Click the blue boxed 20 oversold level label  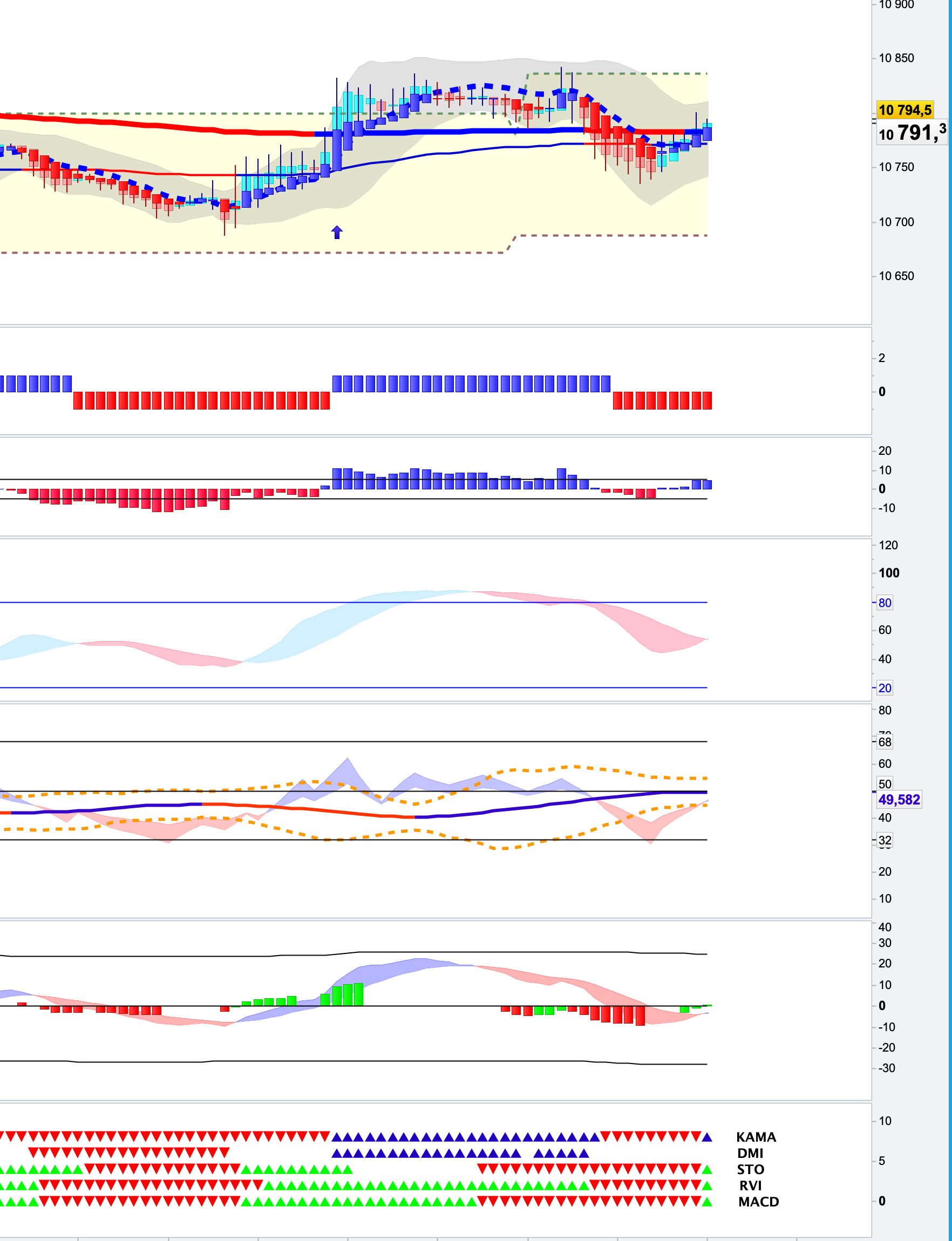[x=885, y=688]
